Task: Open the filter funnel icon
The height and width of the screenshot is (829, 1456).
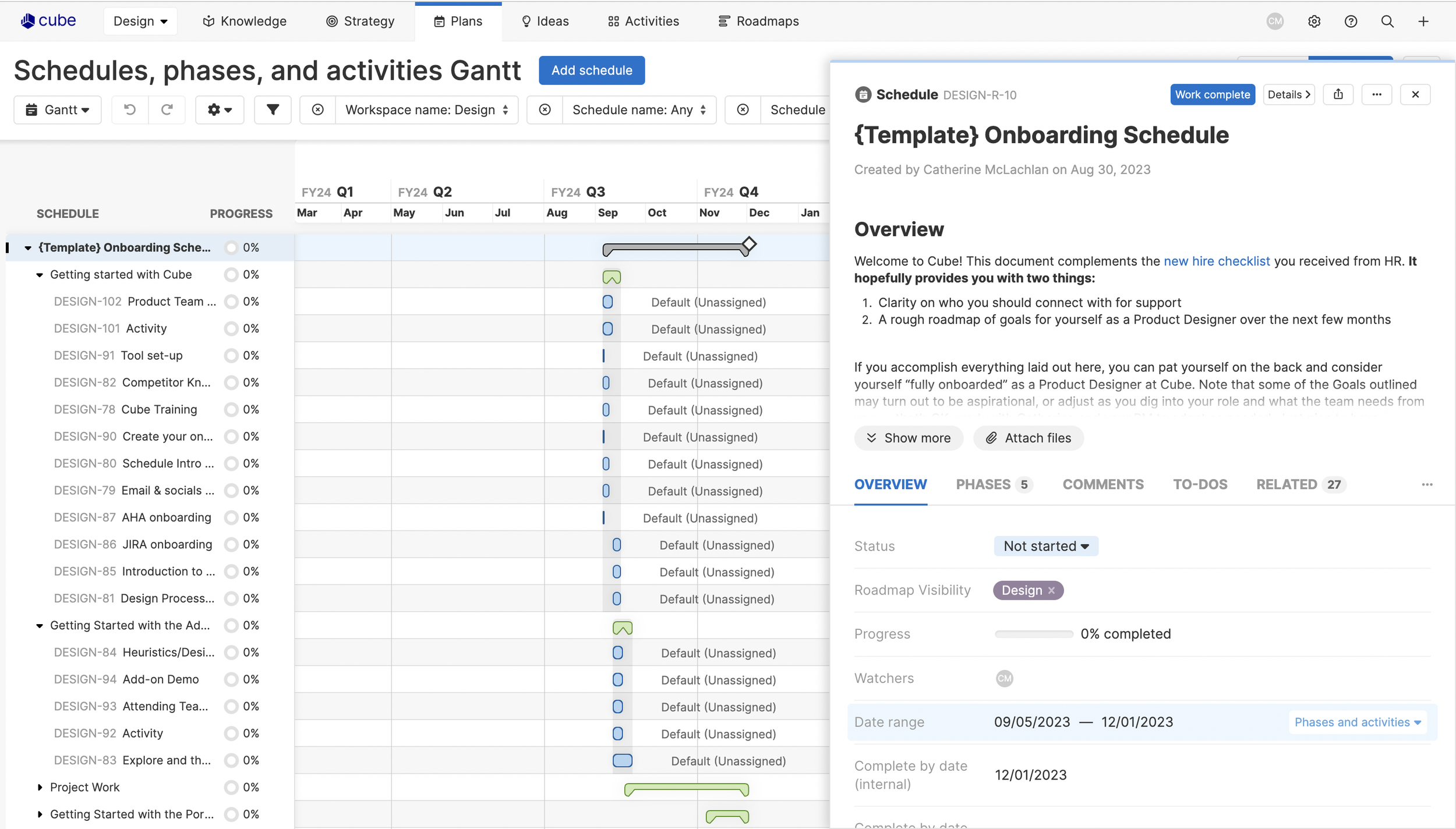Action: click(x=273, y=109)
